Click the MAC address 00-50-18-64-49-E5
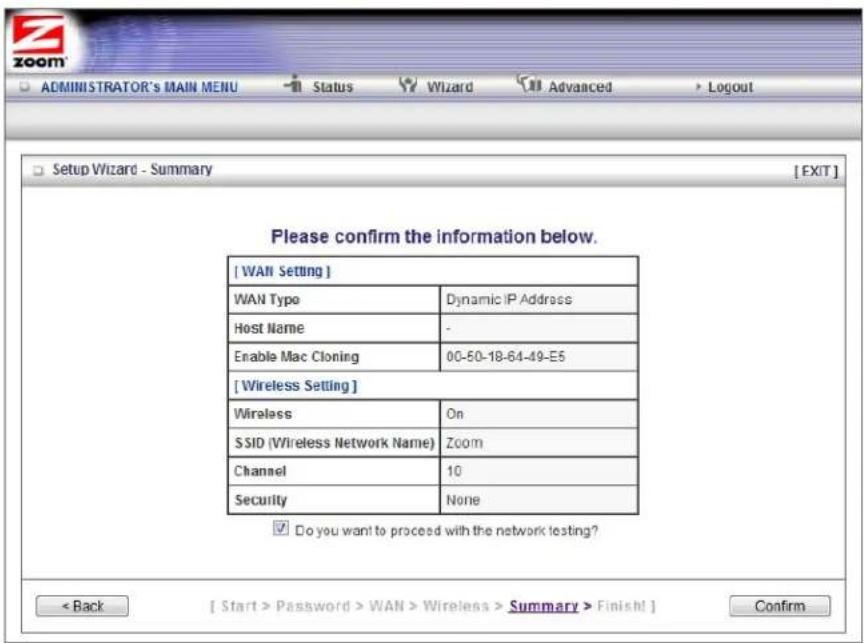The image size is (864, 643). (x=505, y=356)
